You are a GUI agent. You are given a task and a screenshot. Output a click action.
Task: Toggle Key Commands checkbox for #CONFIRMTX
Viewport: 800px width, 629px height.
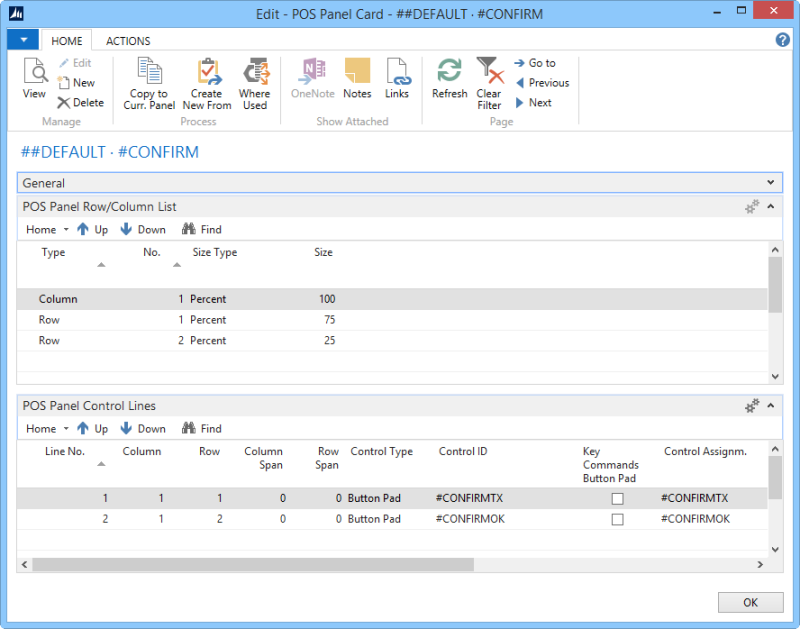pos(617,498)
